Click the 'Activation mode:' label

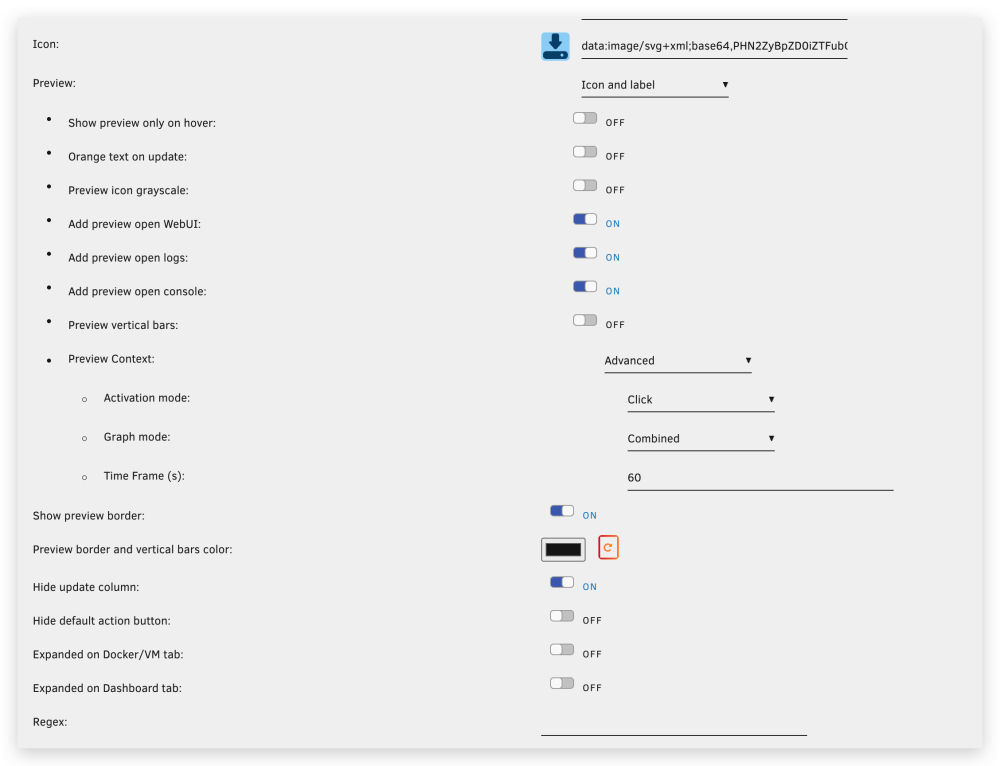click(x=147, y=398)
